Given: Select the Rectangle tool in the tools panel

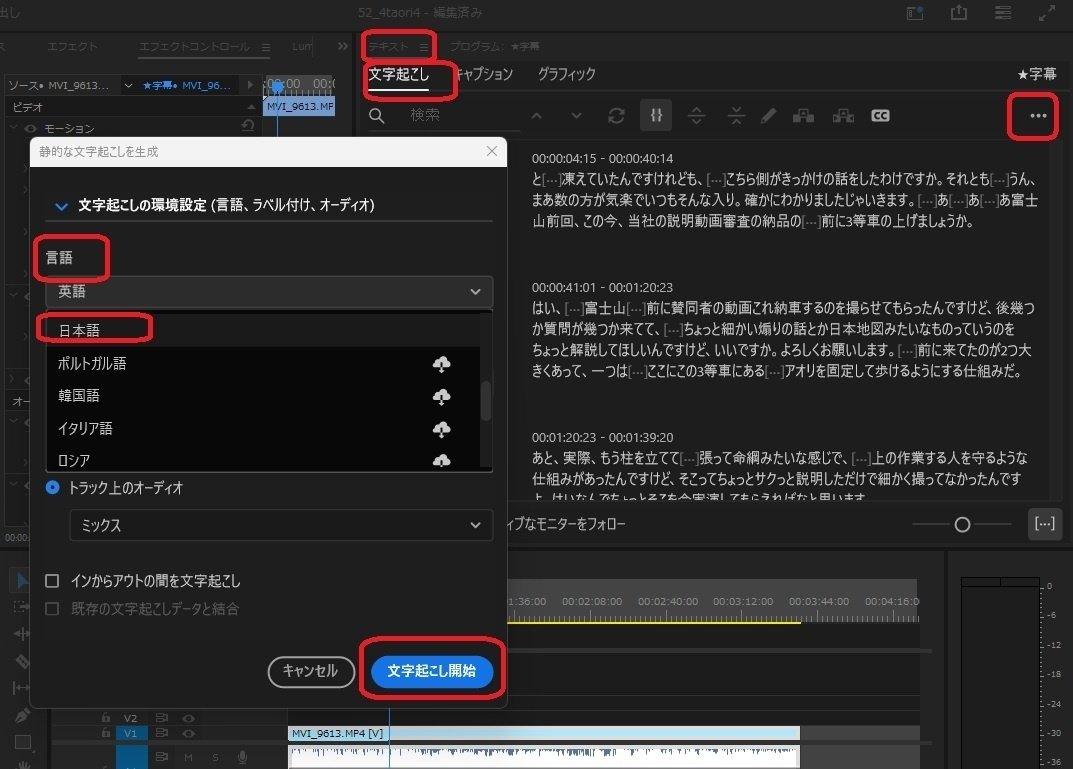Looking at the screenshot, I should point(23,742).
